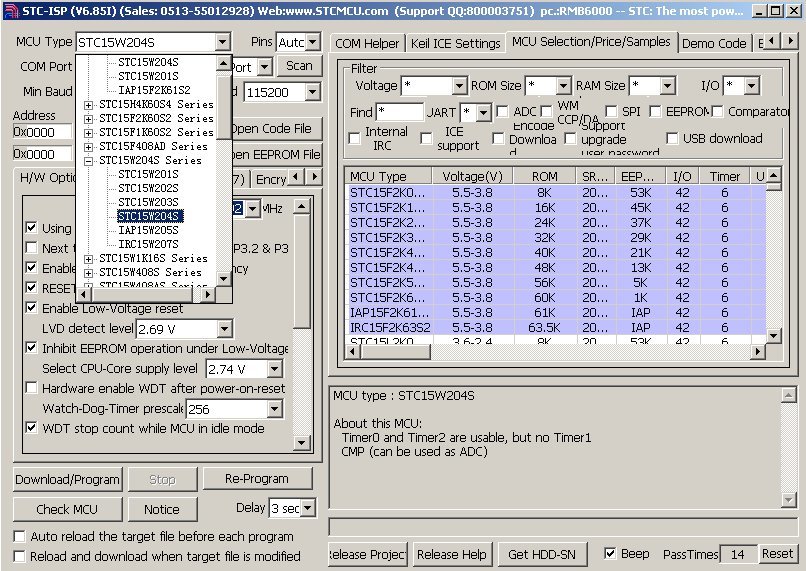Select IAP15F2K61S2 in the MCU tree

click(x=154, y=90)
